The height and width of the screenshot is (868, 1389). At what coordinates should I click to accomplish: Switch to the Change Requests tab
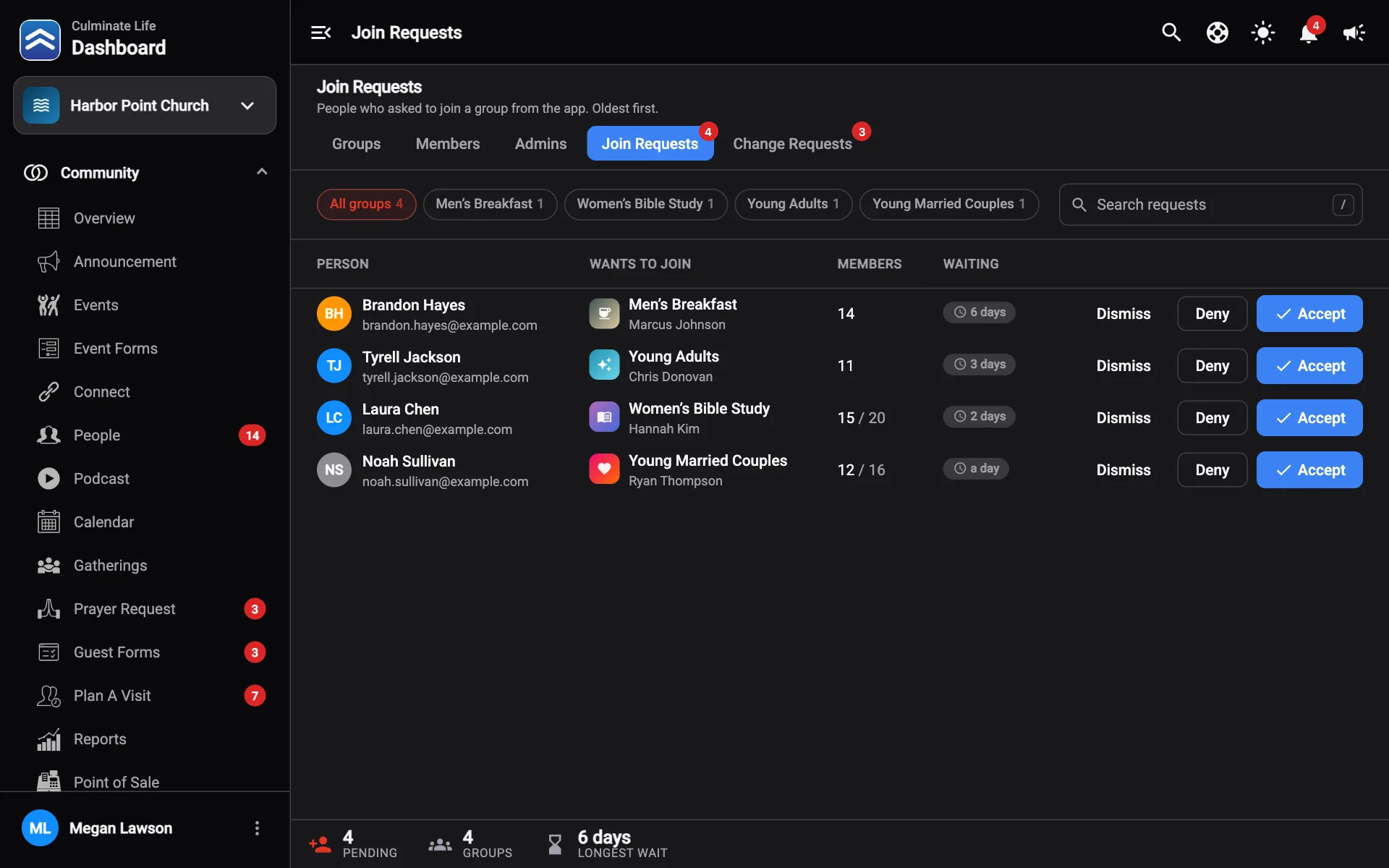[x=792, y=143]
